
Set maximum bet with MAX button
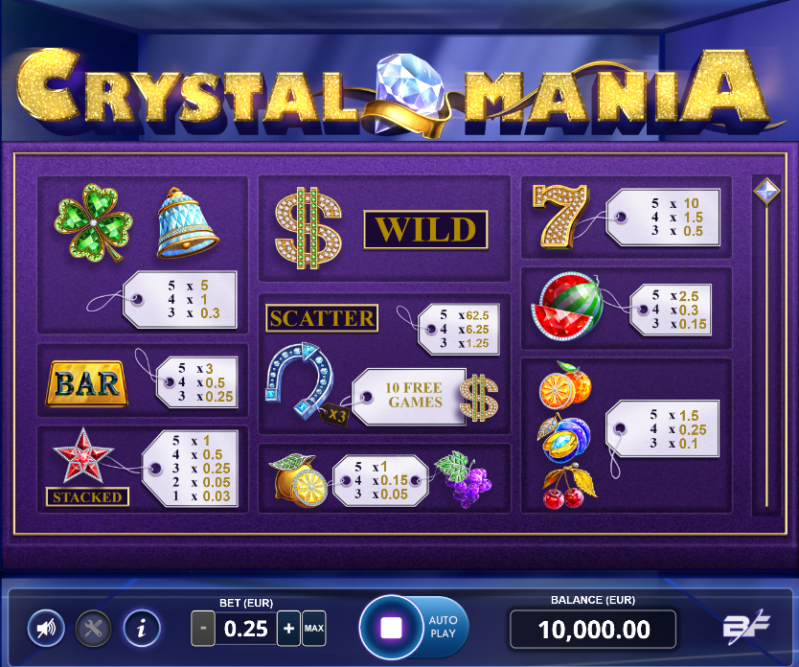(x=314, y=628)
